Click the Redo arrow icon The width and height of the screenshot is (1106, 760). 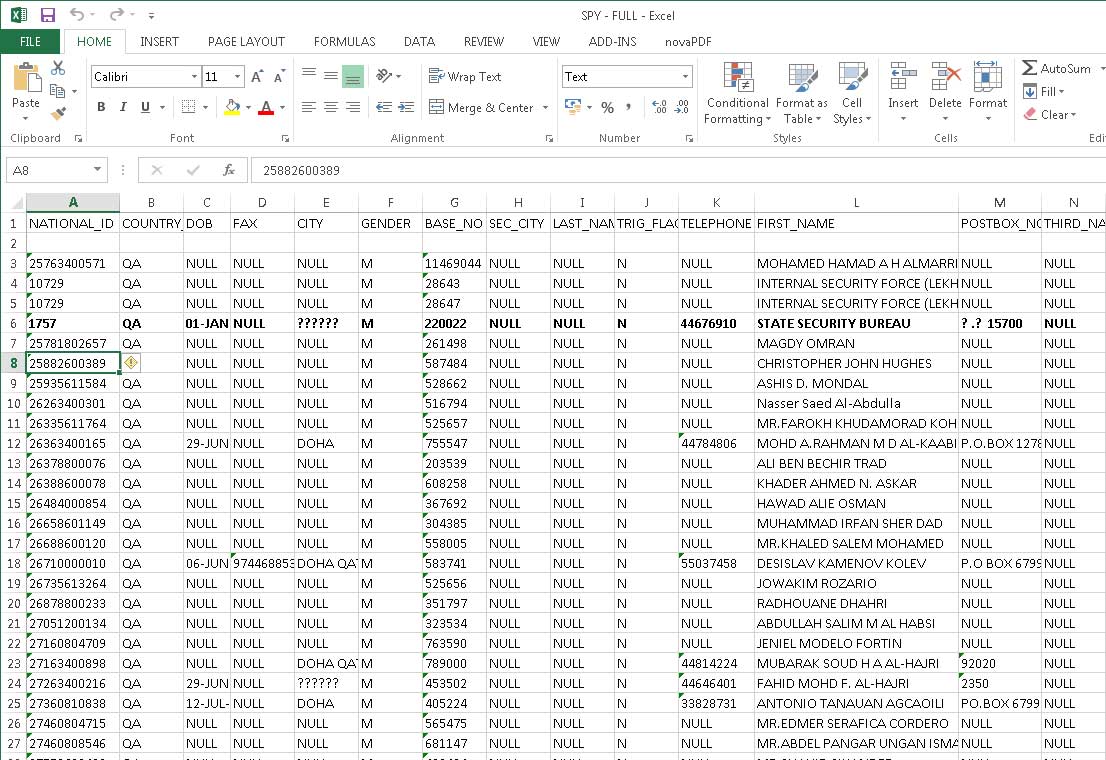[x=117, y=15]
